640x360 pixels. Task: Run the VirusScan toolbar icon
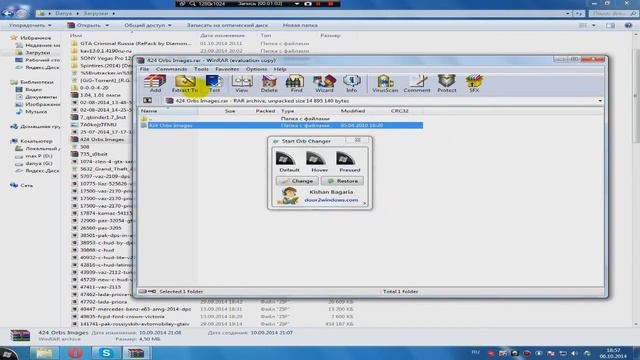pyautogui.click(x=385, y=83)
